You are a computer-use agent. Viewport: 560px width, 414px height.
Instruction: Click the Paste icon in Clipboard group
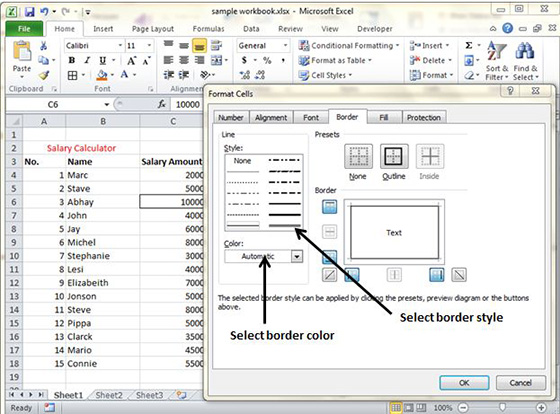(x=22, y=51)
